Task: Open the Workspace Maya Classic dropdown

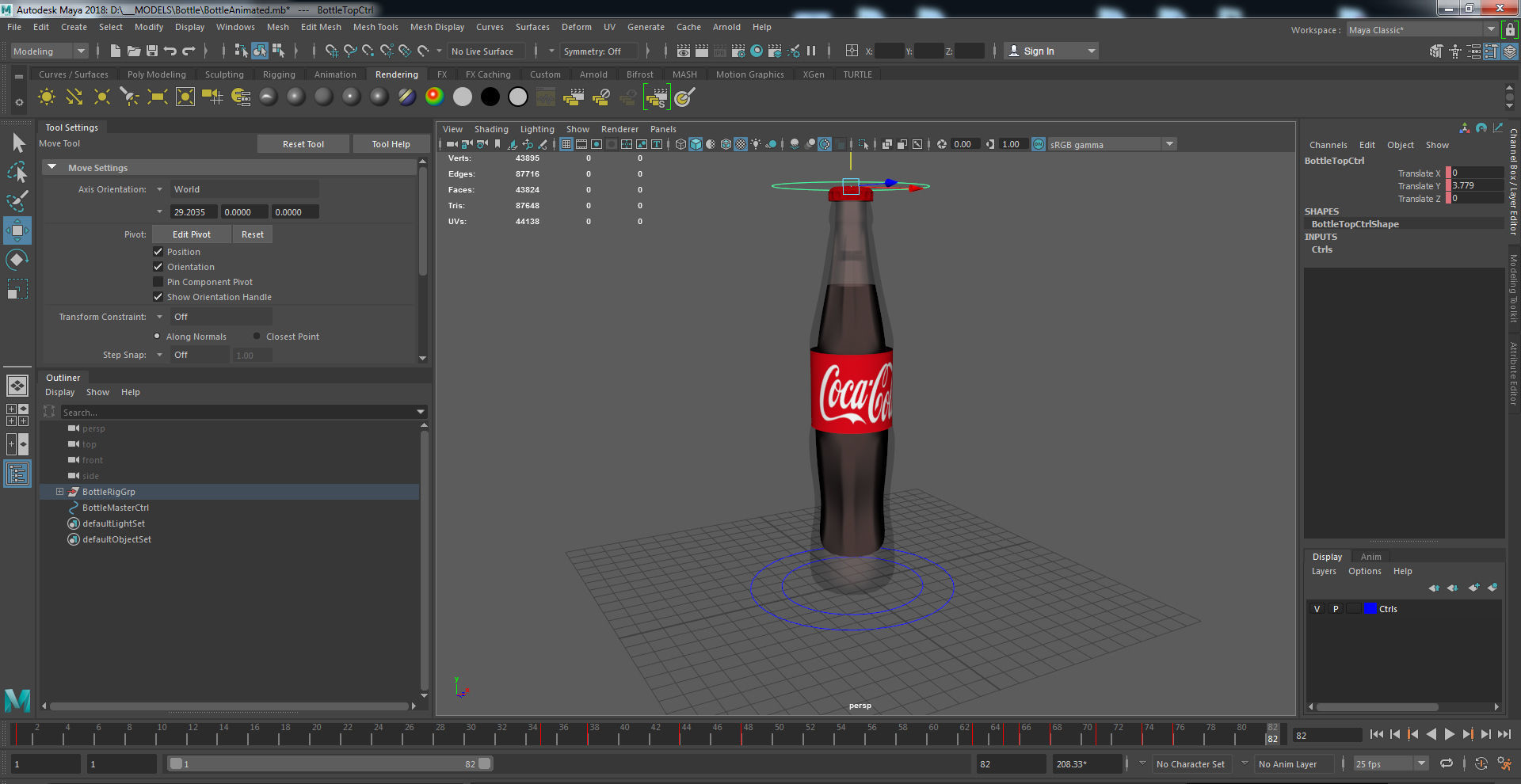Action: [x=1421, y=30]
